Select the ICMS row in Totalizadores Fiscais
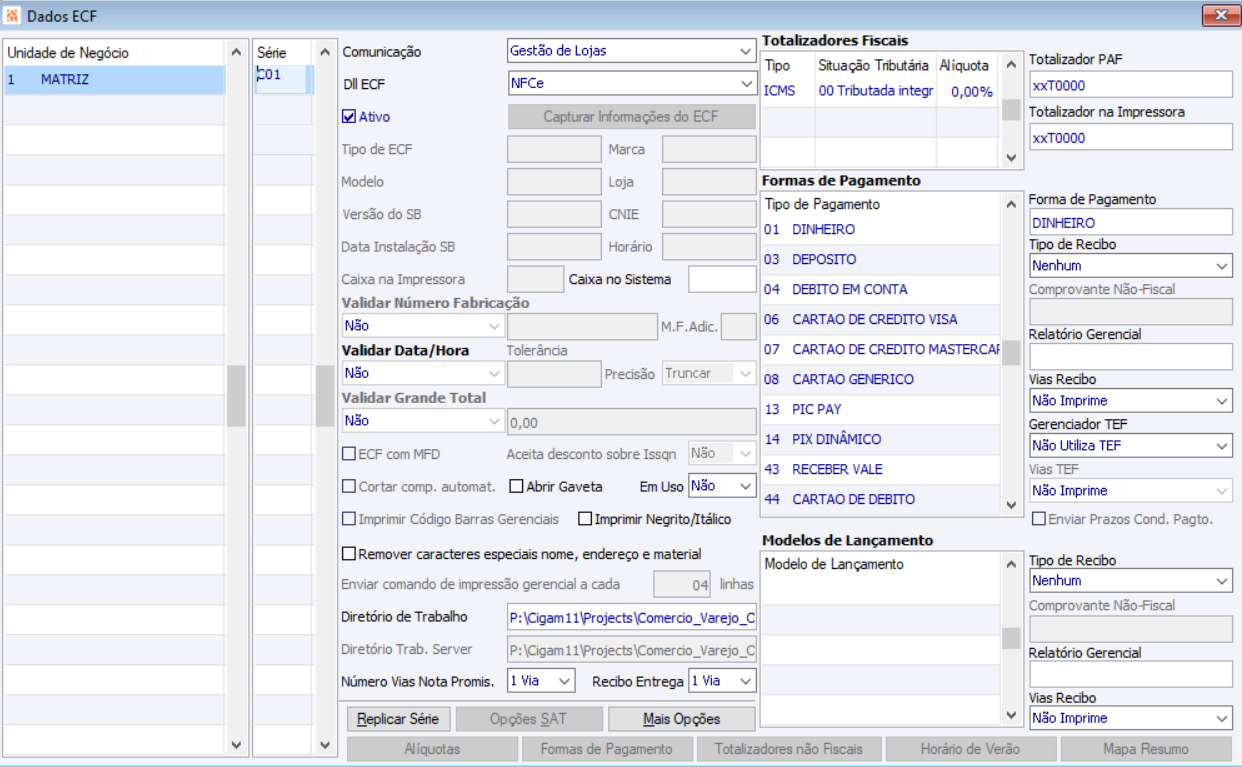 [x=880, y=91]
